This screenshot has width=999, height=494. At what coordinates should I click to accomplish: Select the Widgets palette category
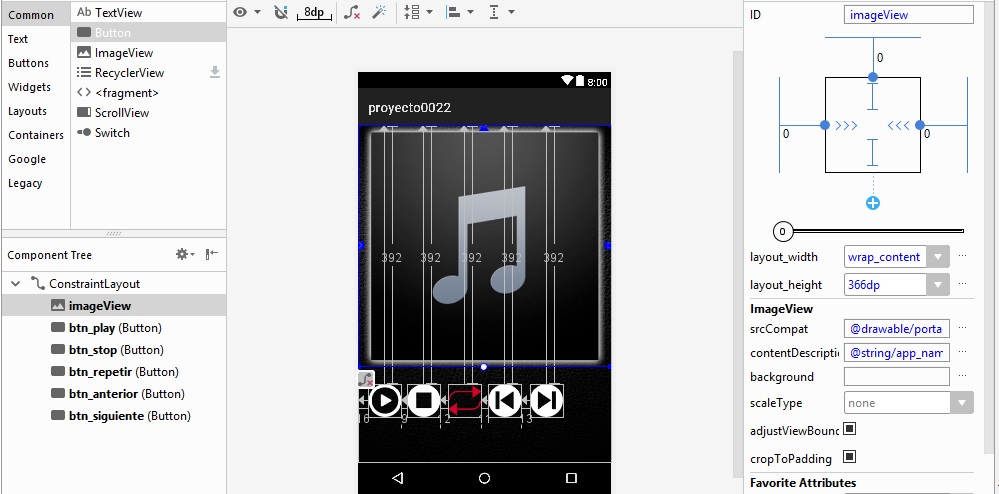(x=29, y=87)
